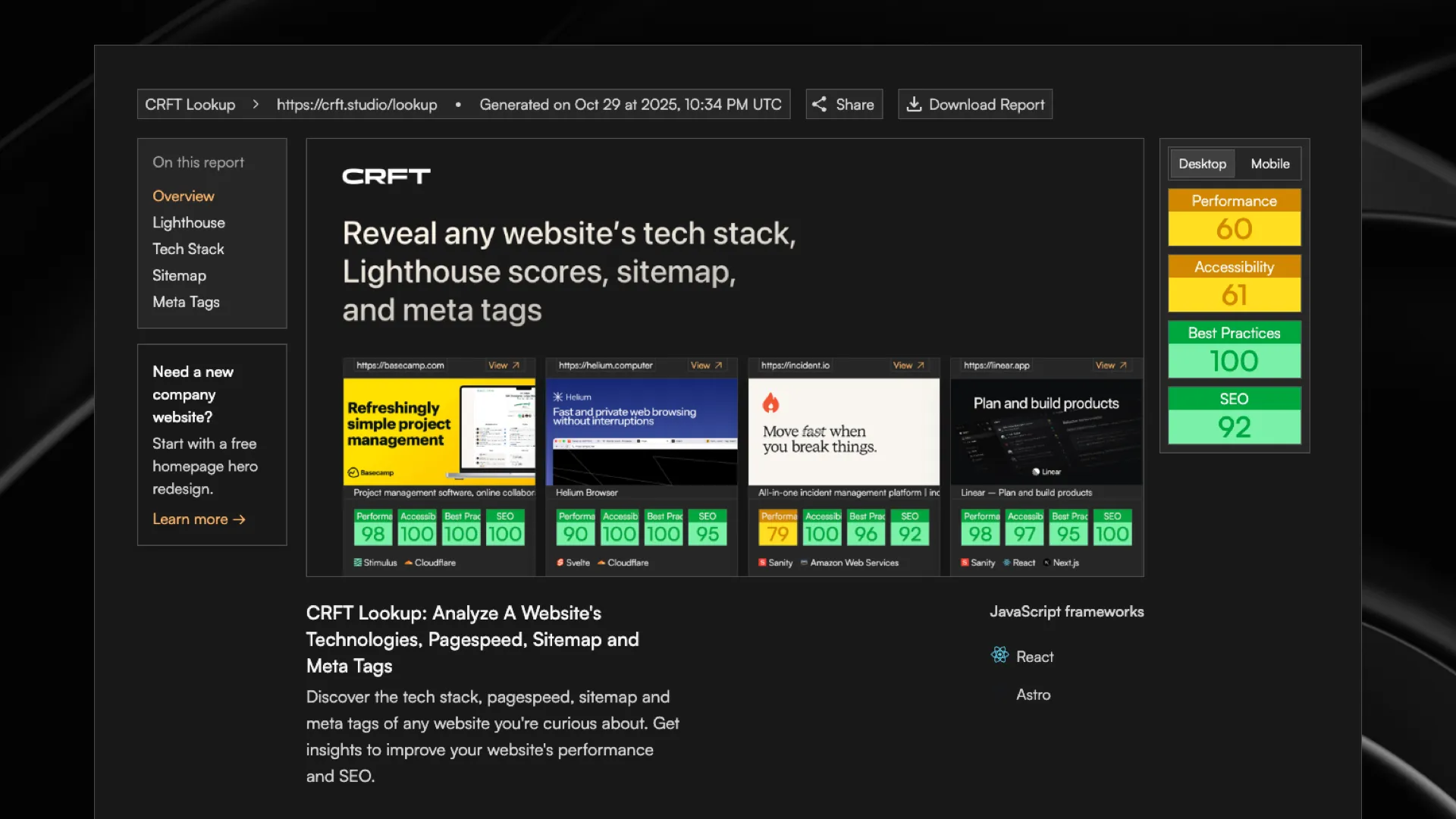Click the Svelte icon under the Helium card
1456x819 pixels.
click(x=559, y=563)
